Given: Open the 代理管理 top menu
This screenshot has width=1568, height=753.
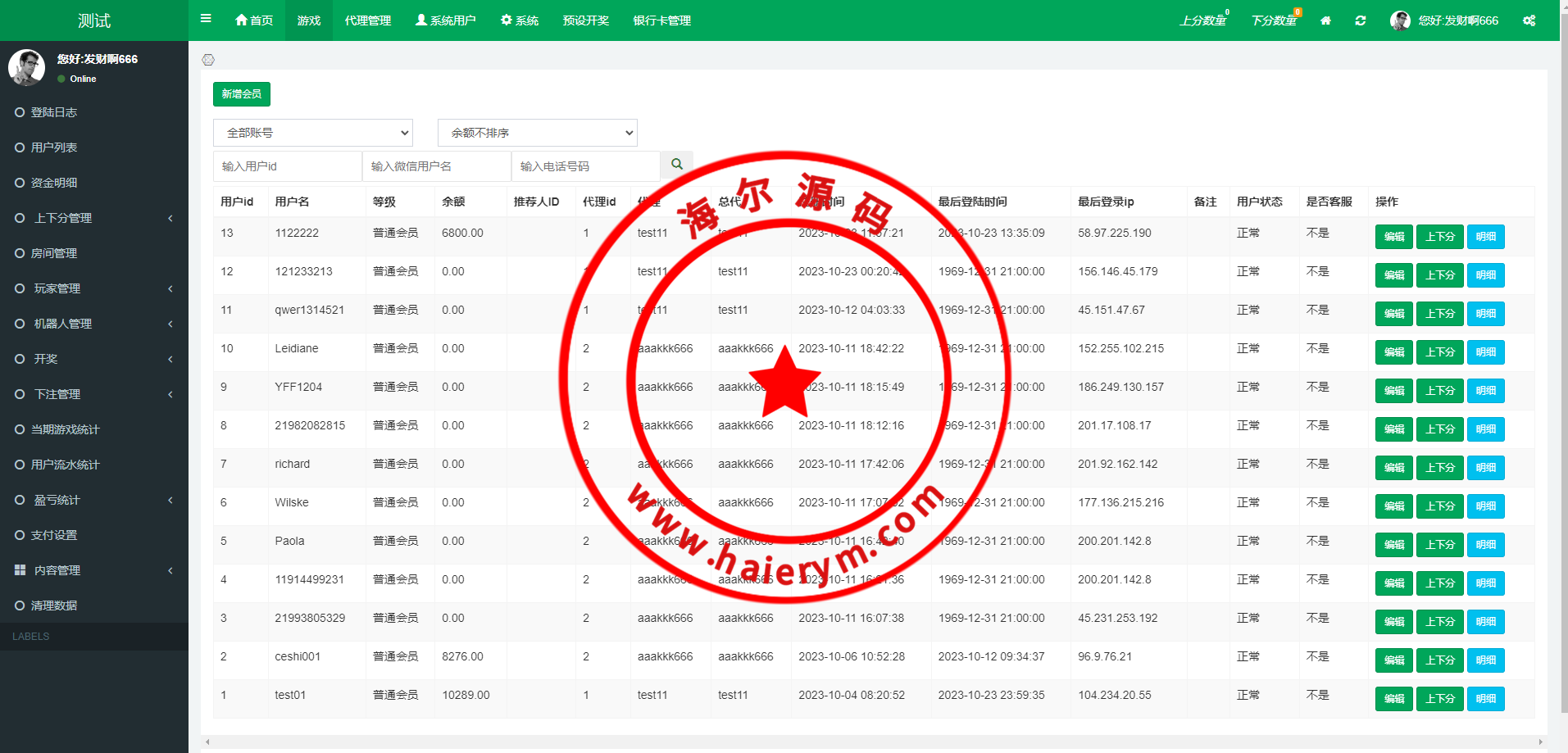Looking at the screenshot, I should [x=368, y=20].
